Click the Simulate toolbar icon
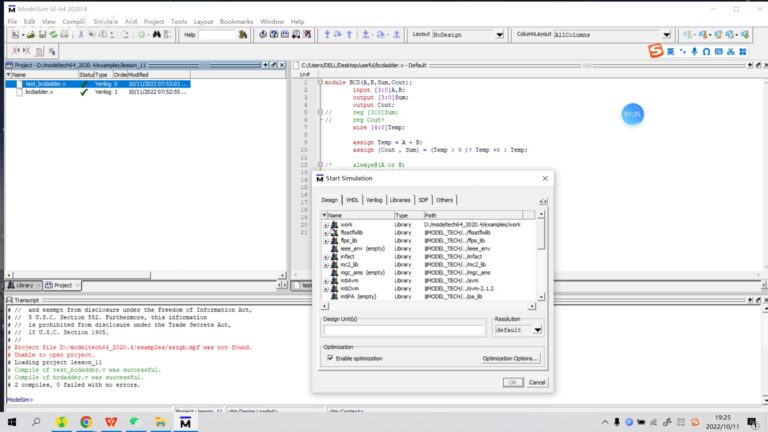768x432 pixels. 296,34
